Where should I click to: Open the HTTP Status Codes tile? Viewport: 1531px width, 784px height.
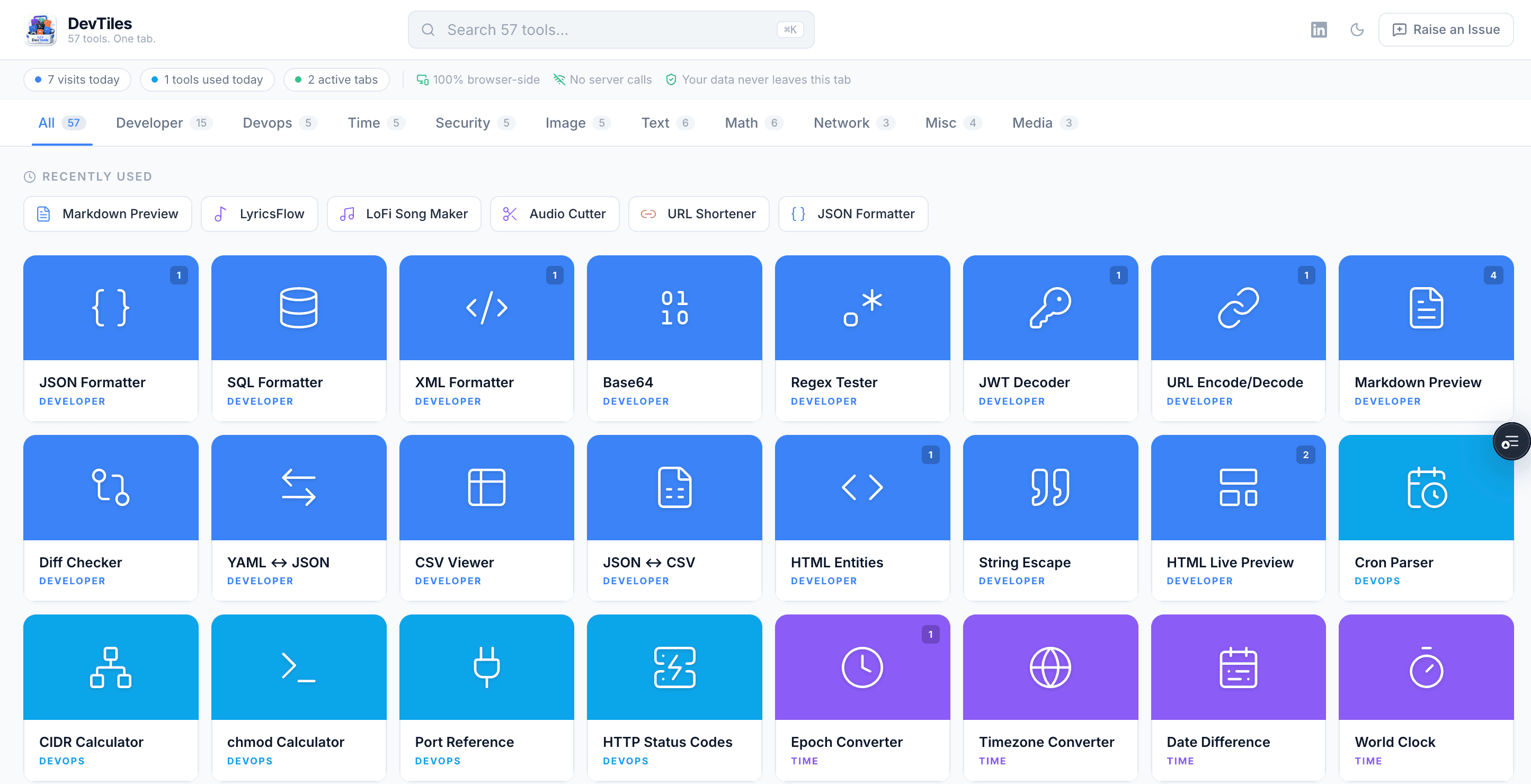point(674,697)
